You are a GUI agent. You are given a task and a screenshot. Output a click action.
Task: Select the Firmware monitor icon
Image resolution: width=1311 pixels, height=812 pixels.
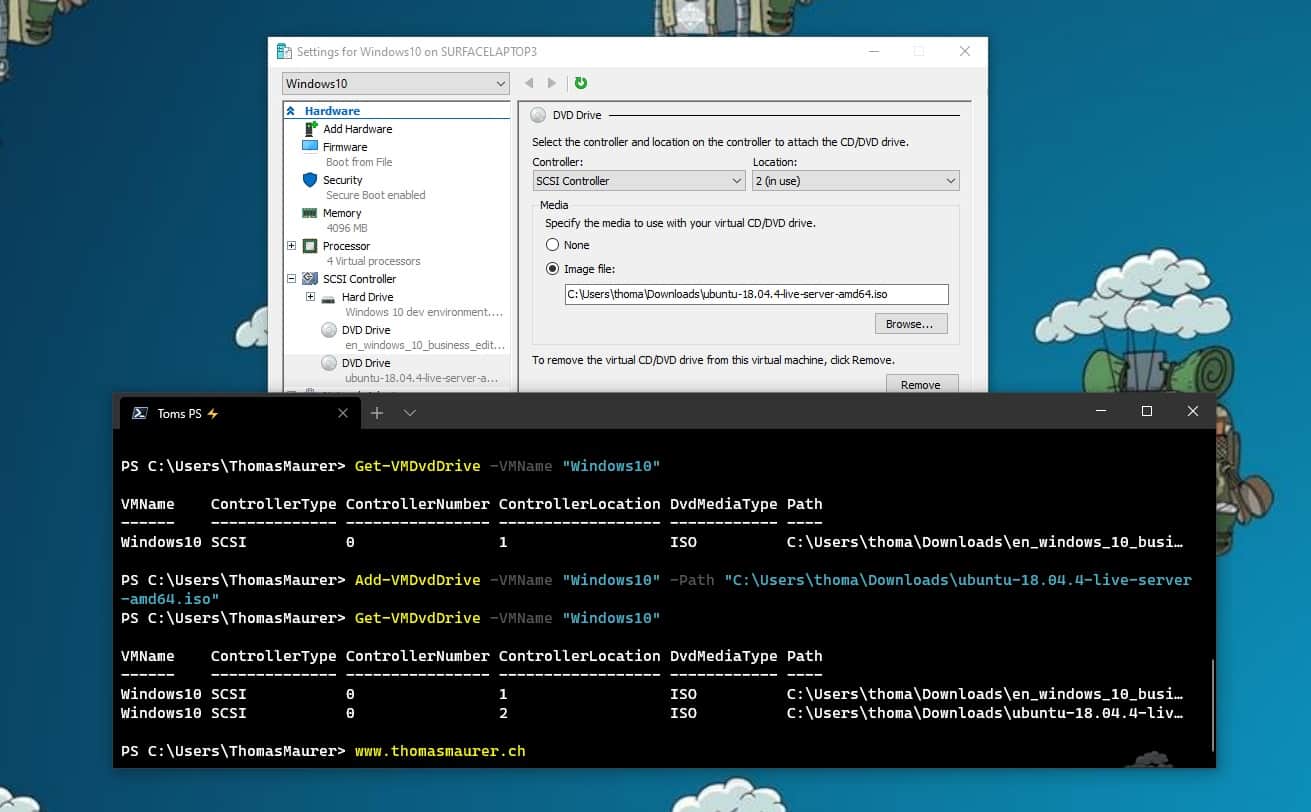(310, 146)
